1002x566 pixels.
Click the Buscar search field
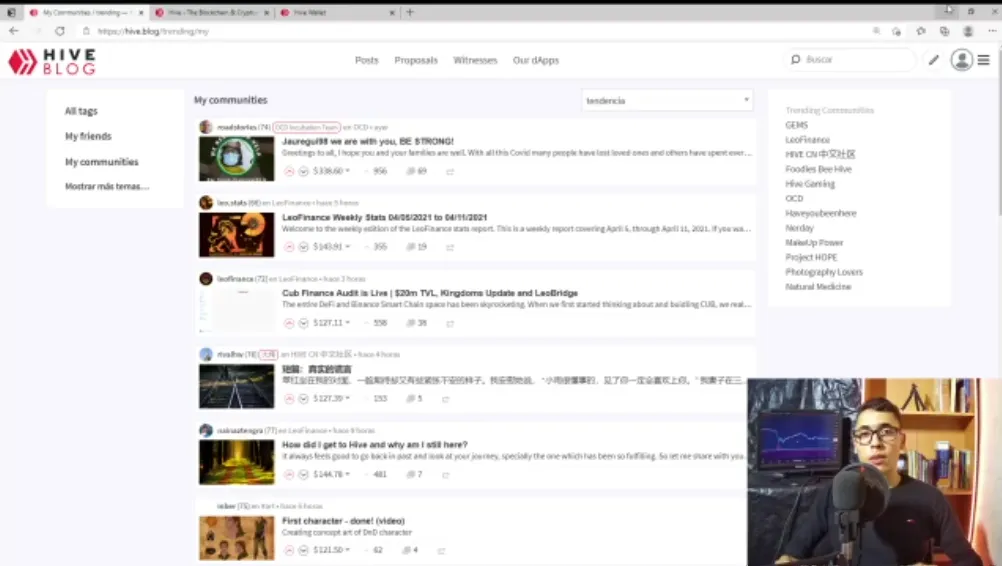(850, 59)
